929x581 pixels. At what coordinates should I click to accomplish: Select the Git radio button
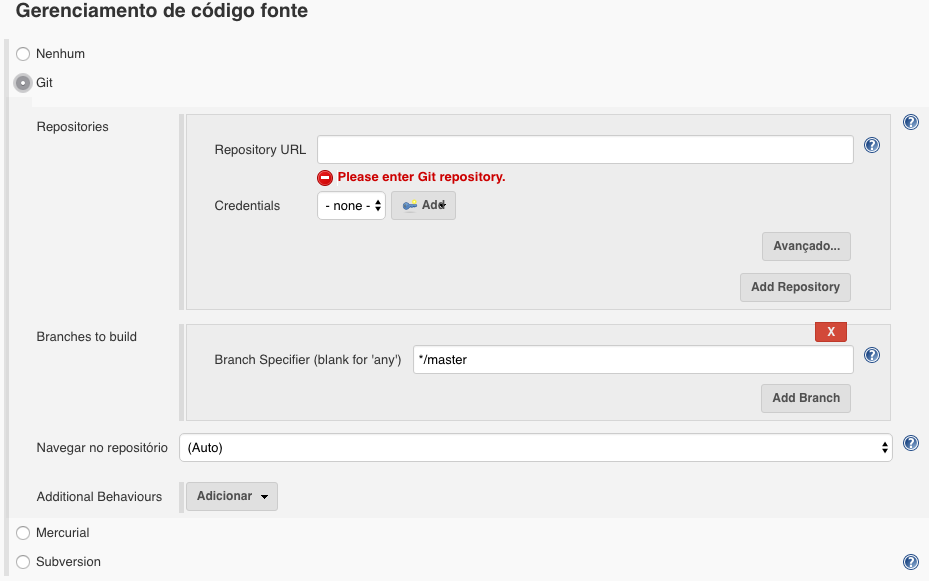coord(23,83)
